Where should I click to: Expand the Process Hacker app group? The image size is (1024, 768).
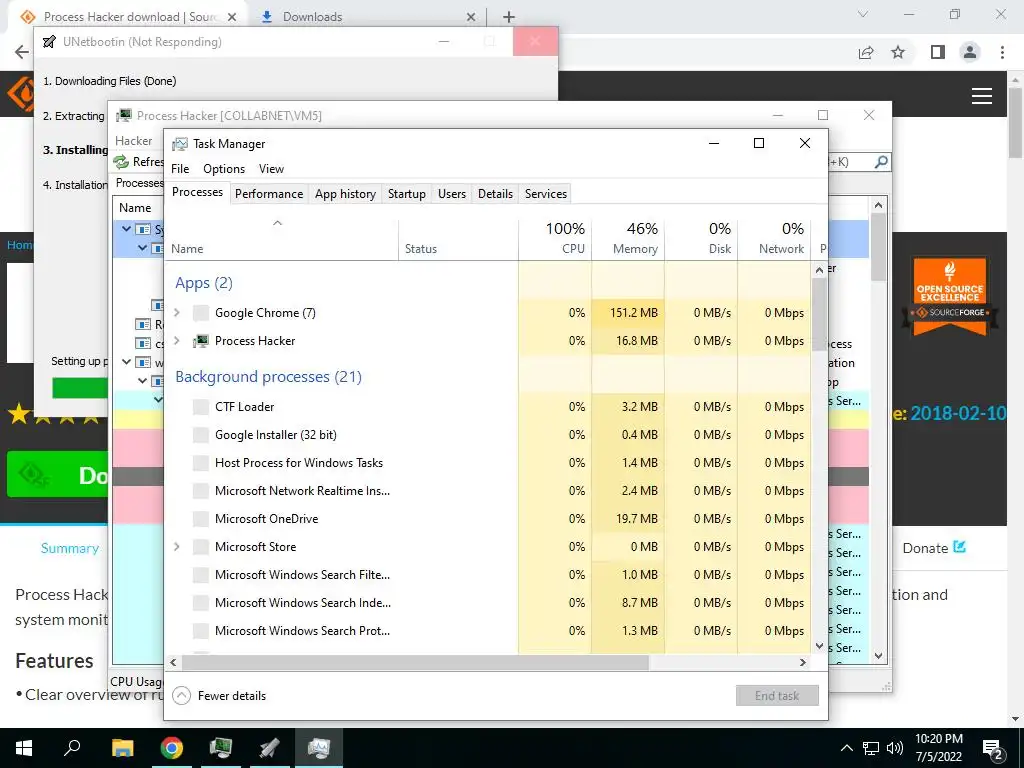pos(176,341)
